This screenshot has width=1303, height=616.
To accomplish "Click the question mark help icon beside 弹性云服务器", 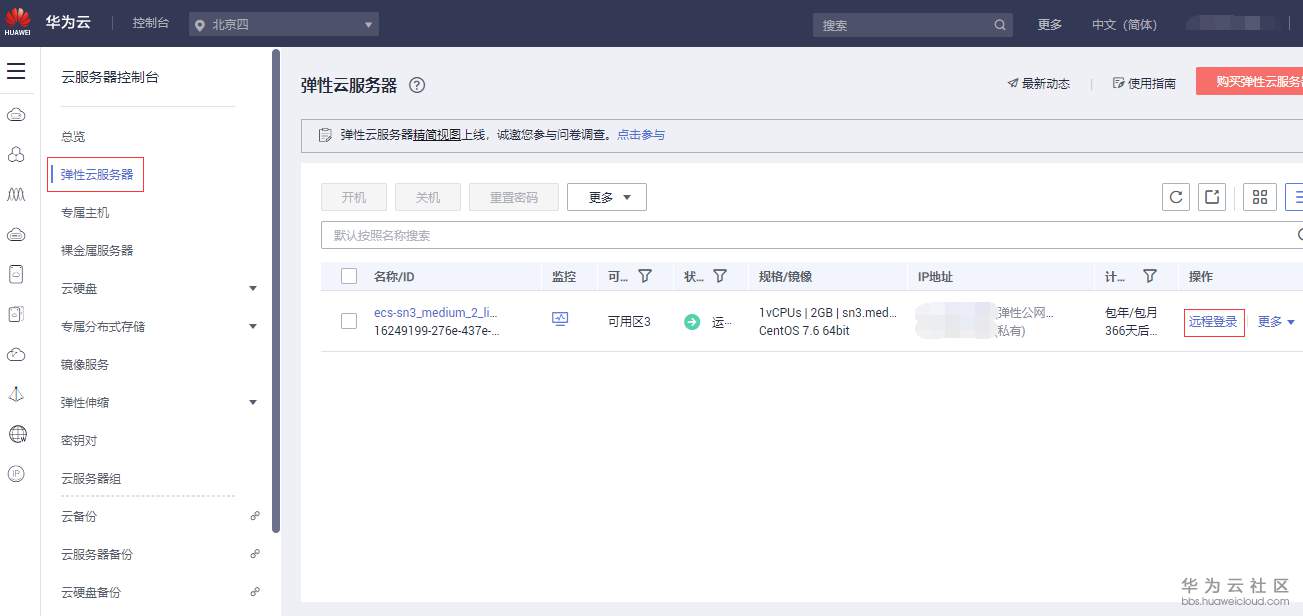I will [x=418, y=85].
